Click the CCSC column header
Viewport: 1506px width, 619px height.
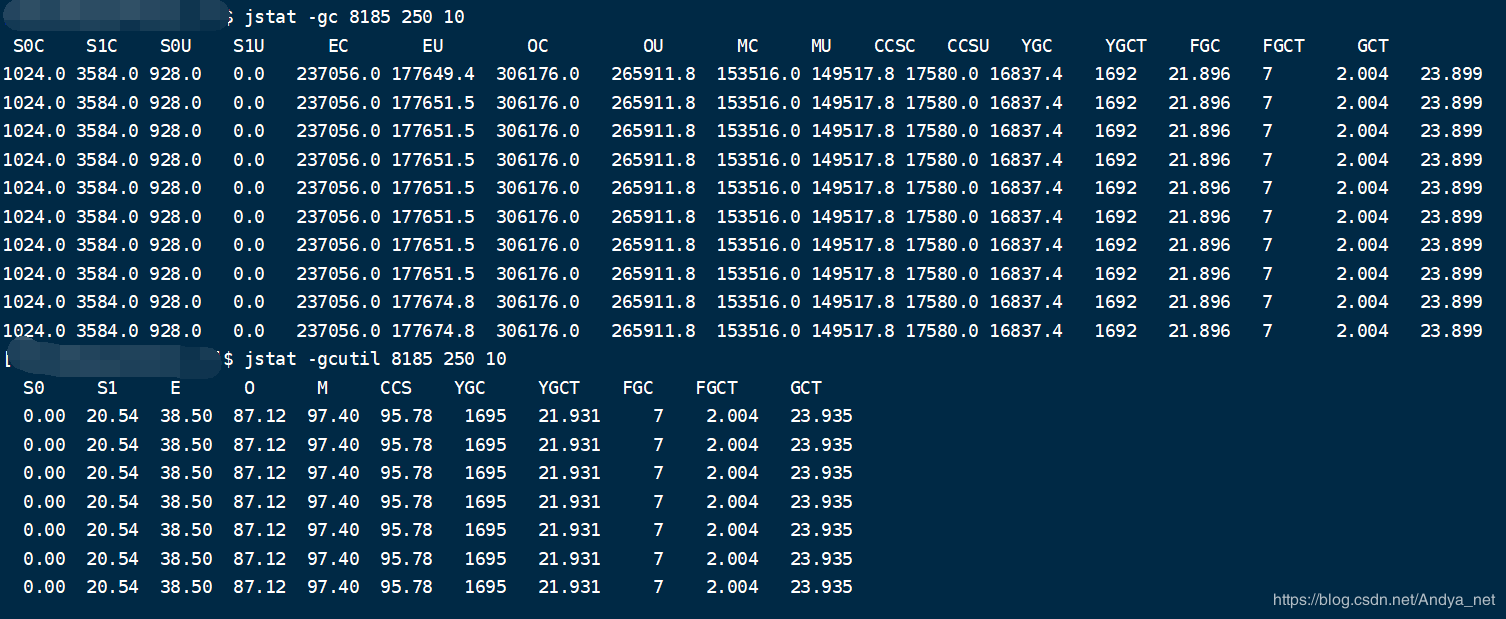(895, 46)
